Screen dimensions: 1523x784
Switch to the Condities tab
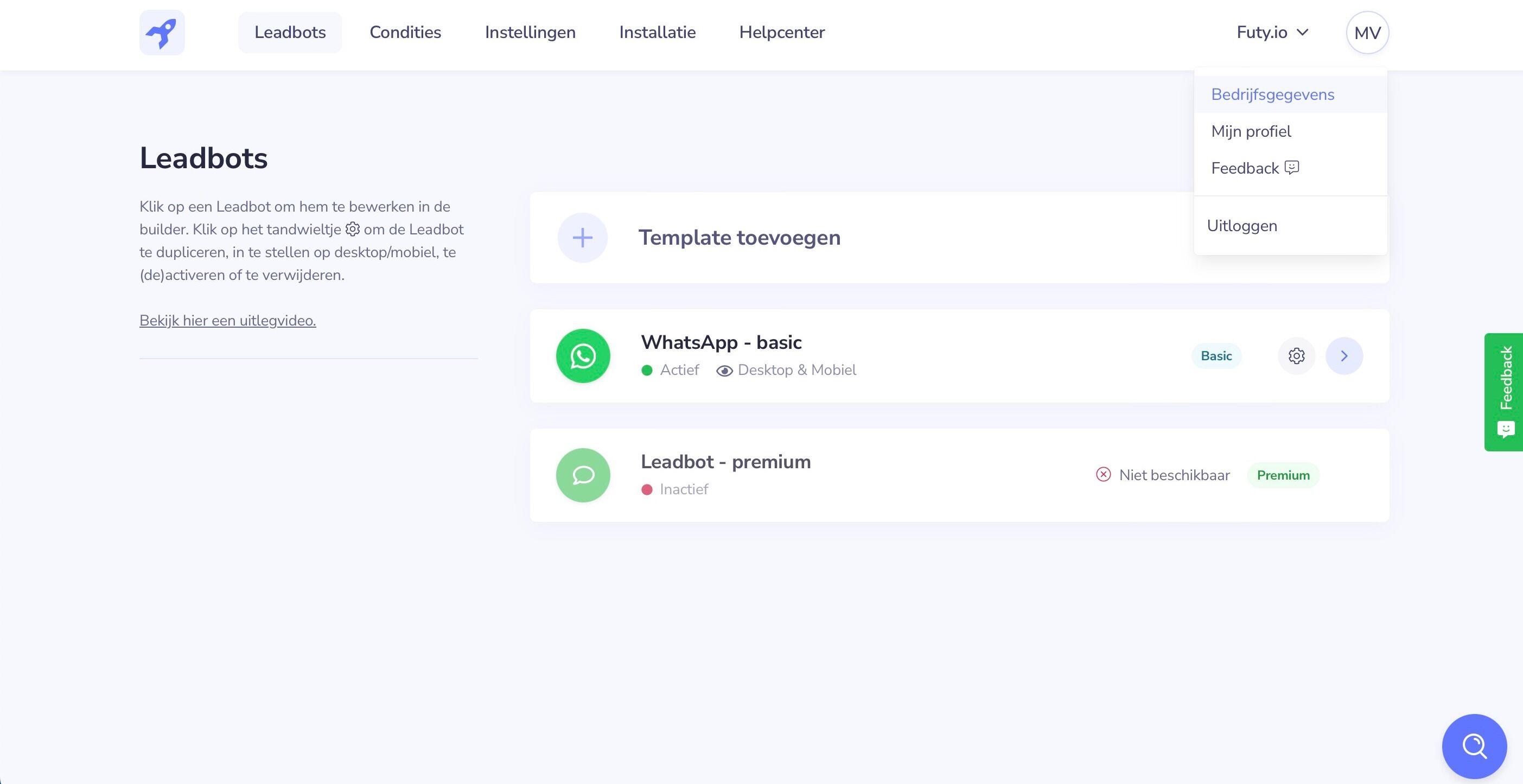pyautogui.click(x=405, y=33)
